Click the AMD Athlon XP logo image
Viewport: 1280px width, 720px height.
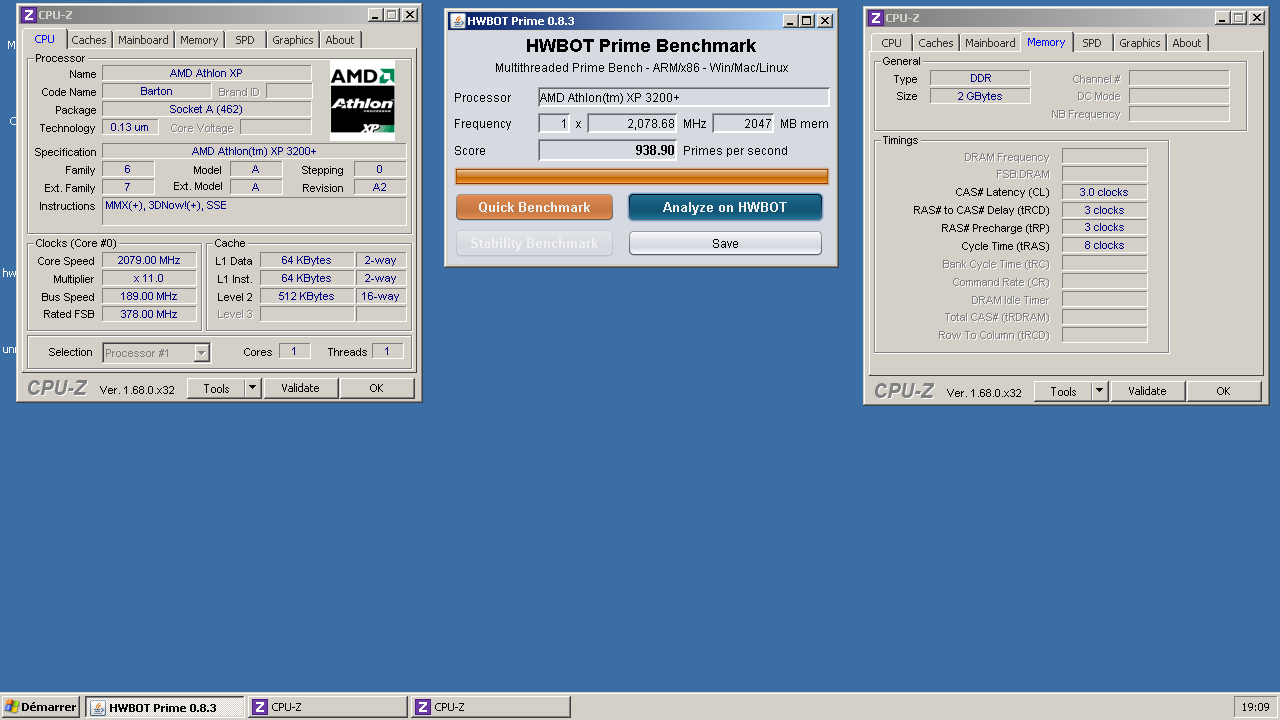pyautogui.click(x=363, y=101)
